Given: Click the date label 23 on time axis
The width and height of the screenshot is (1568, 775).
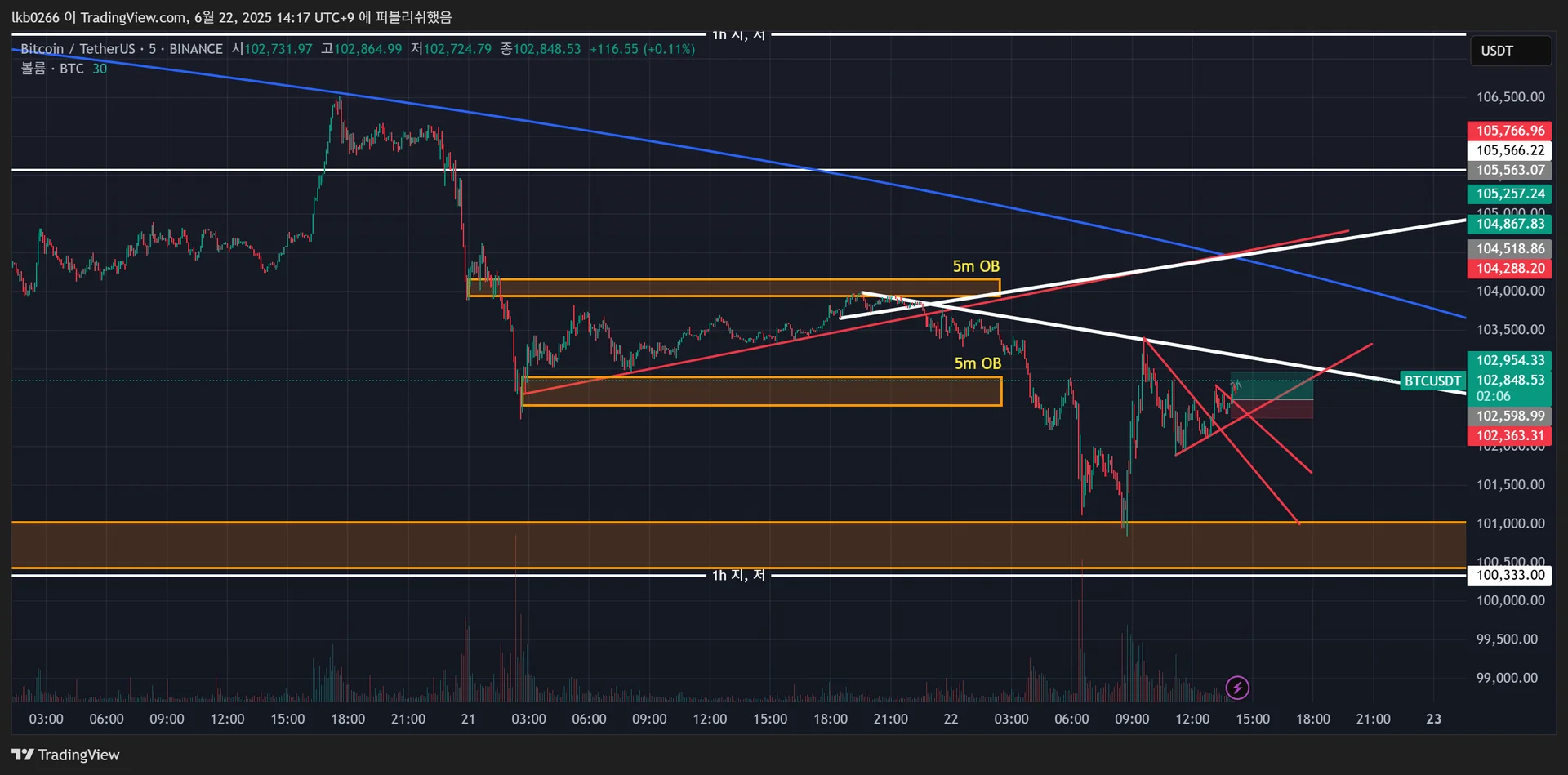Looking at the screenshot, I should pos(1433,719).
